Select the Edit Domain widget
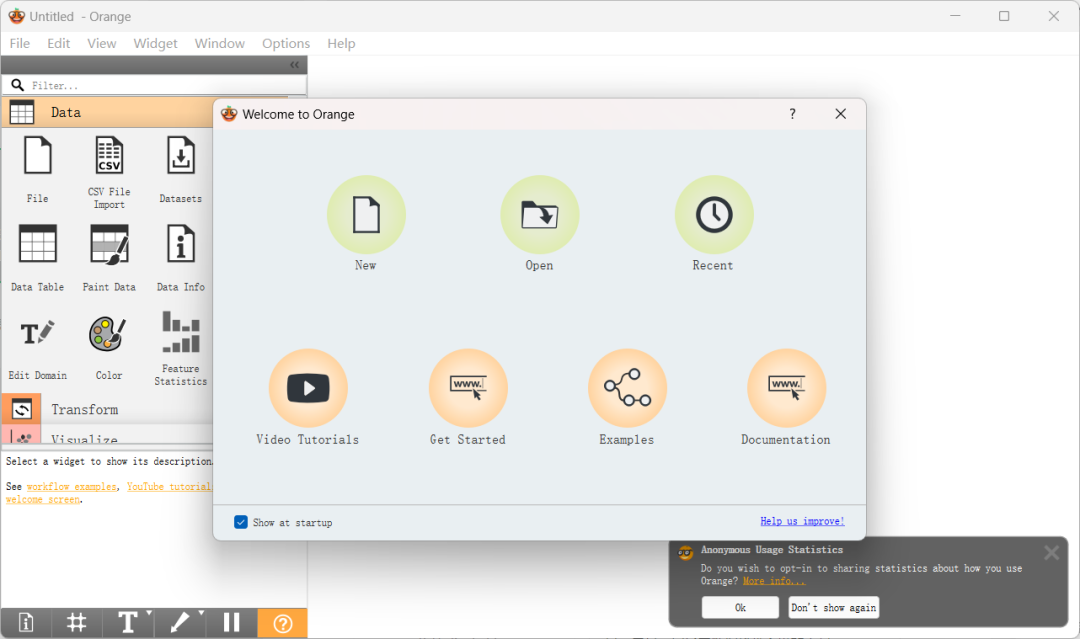 coord(37,348)
